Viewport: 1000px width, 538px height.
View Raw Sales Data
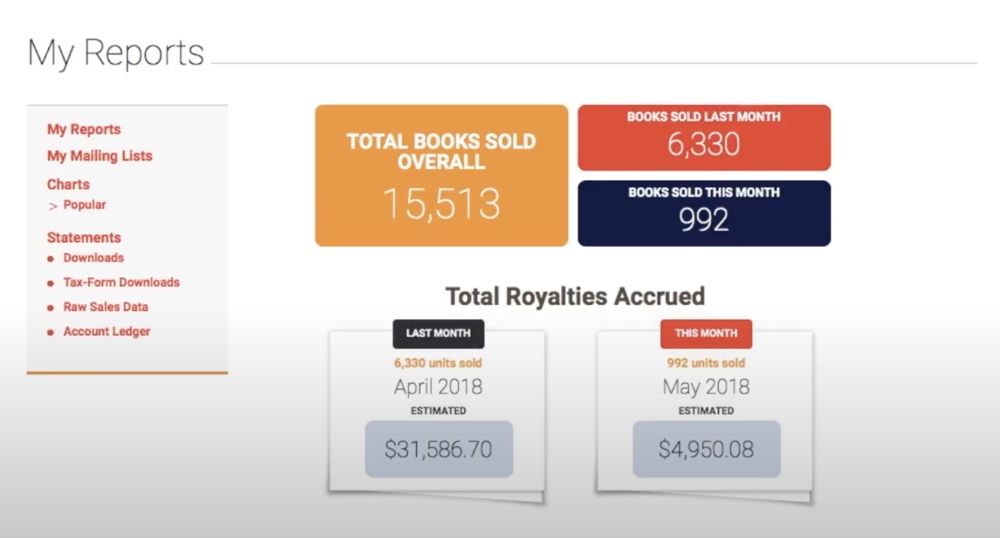pos(105,307)
